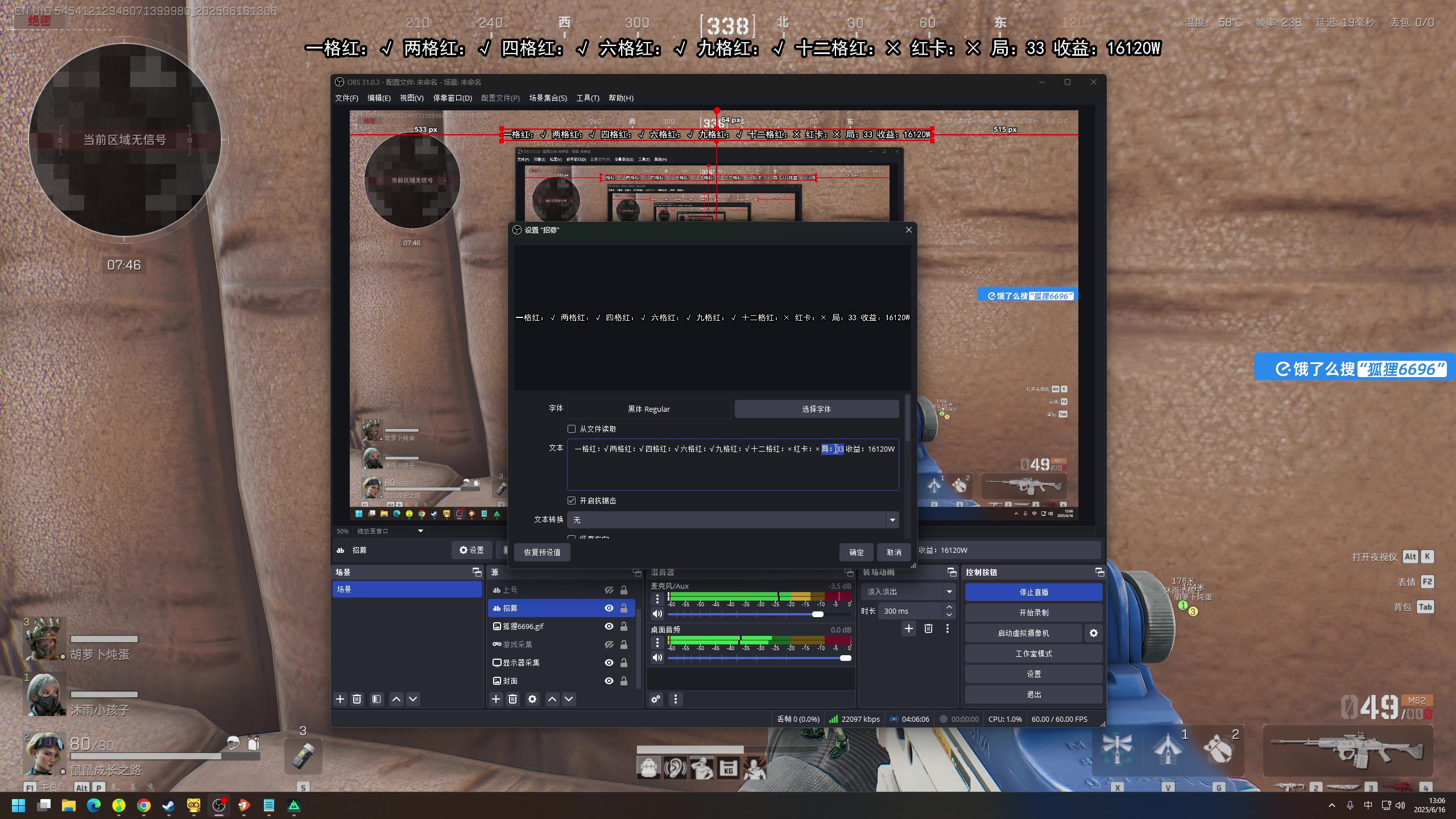
Task: Open Microsoft Edge from the taskbar
Action: [x=94, y=805]
